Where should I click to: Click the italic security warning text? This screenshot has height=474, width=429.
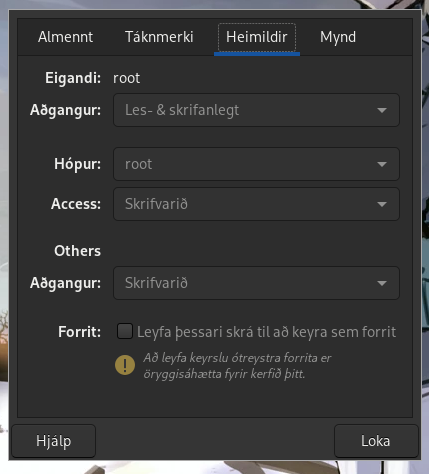237,366
